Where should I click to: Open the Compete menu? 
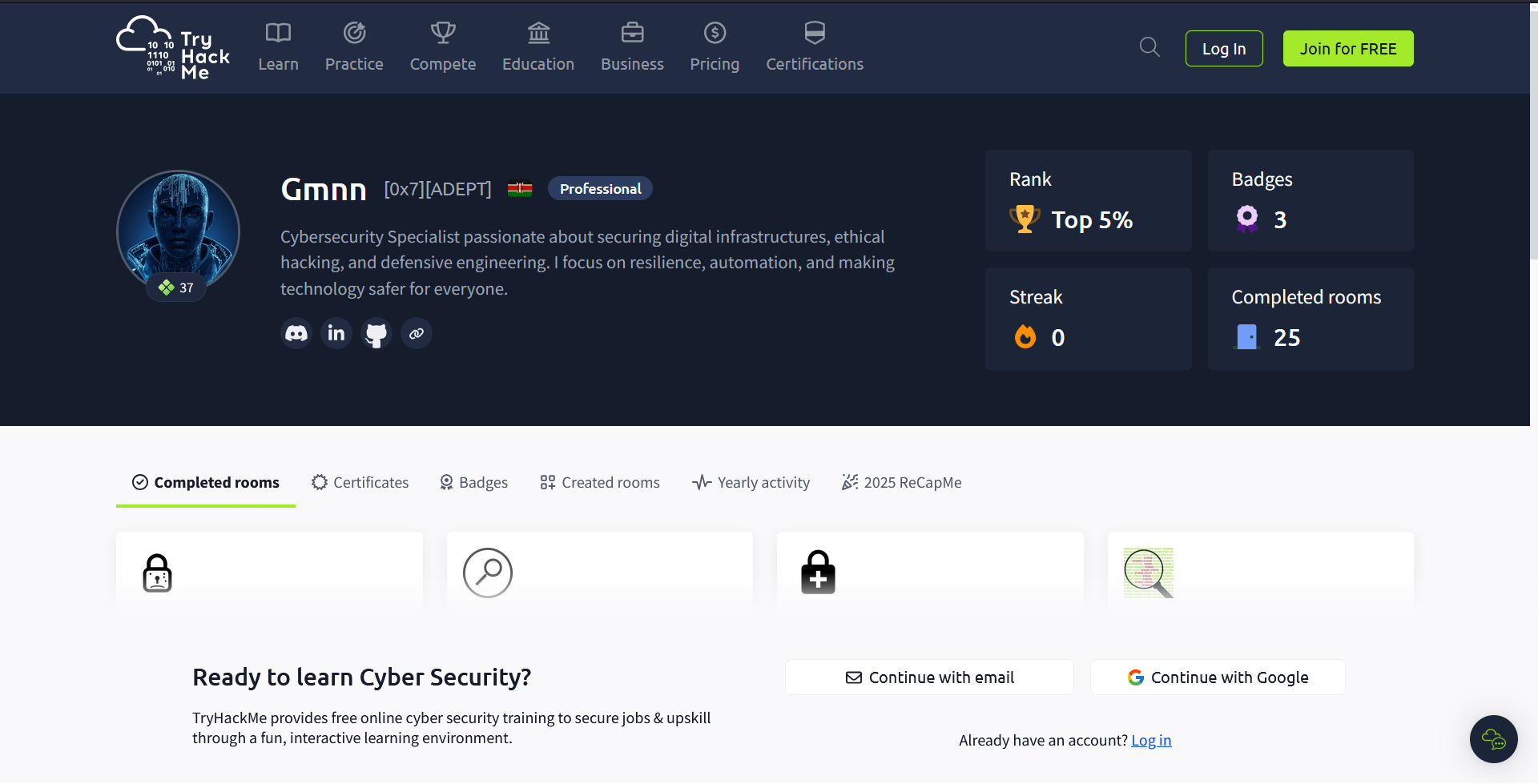tap(443, 48)
